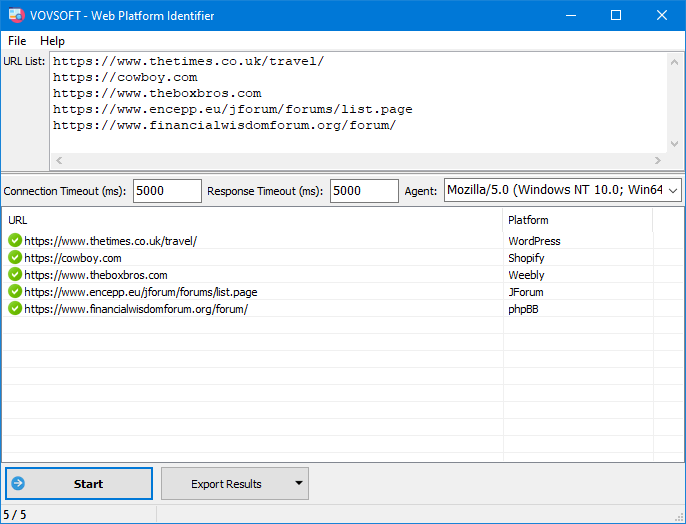Viewport: 686px width, 524px height.
Task: Click green check icon beside cowboy.com row
Action: (x=15, y=258)
